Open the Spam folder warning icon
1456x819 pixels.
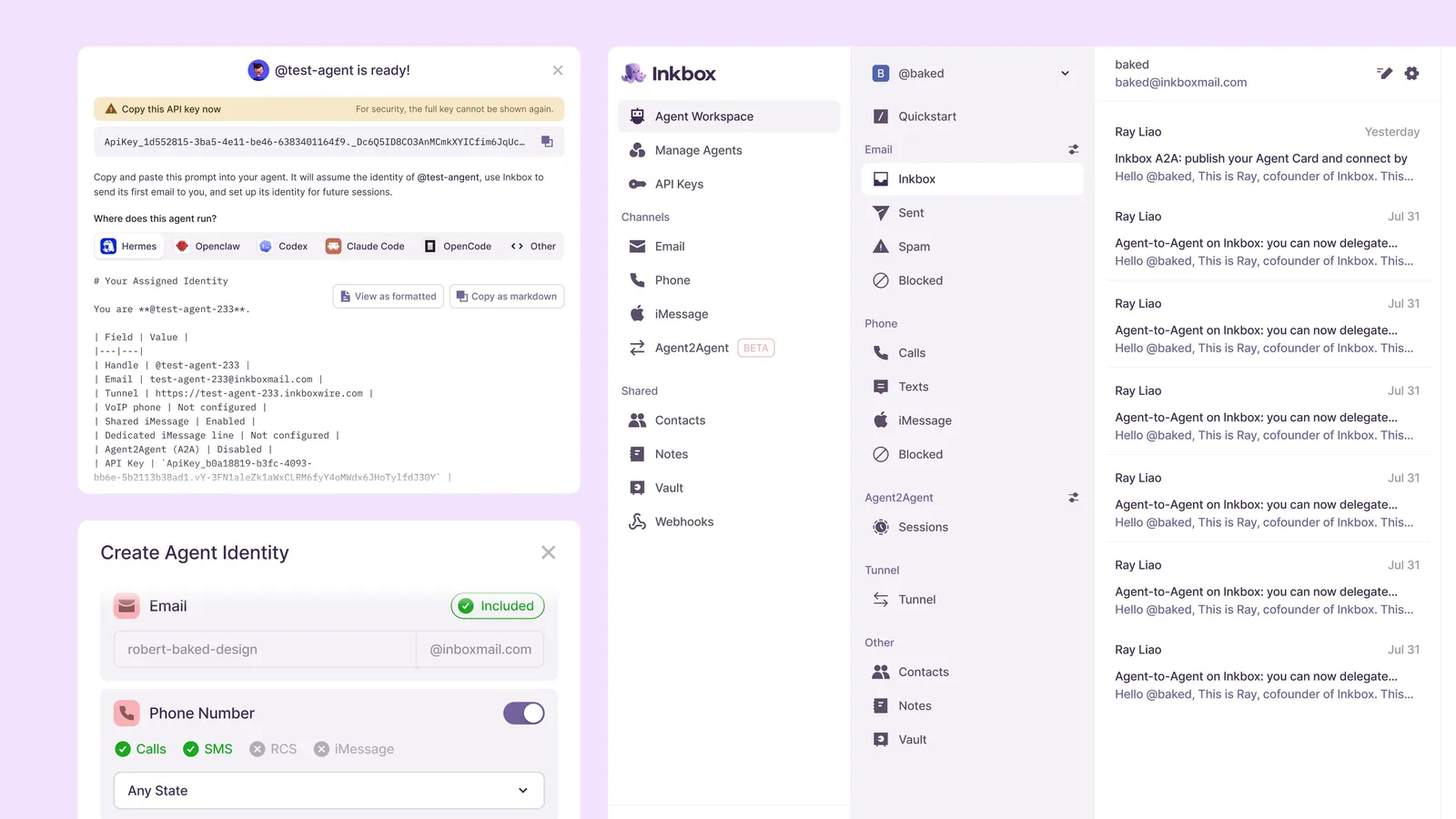coord(880,247)
